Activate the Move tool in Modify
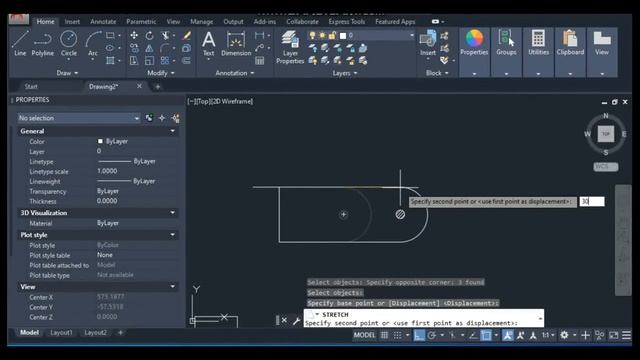The width and height of the screenshot is (640, 360). tap(134, 36)
